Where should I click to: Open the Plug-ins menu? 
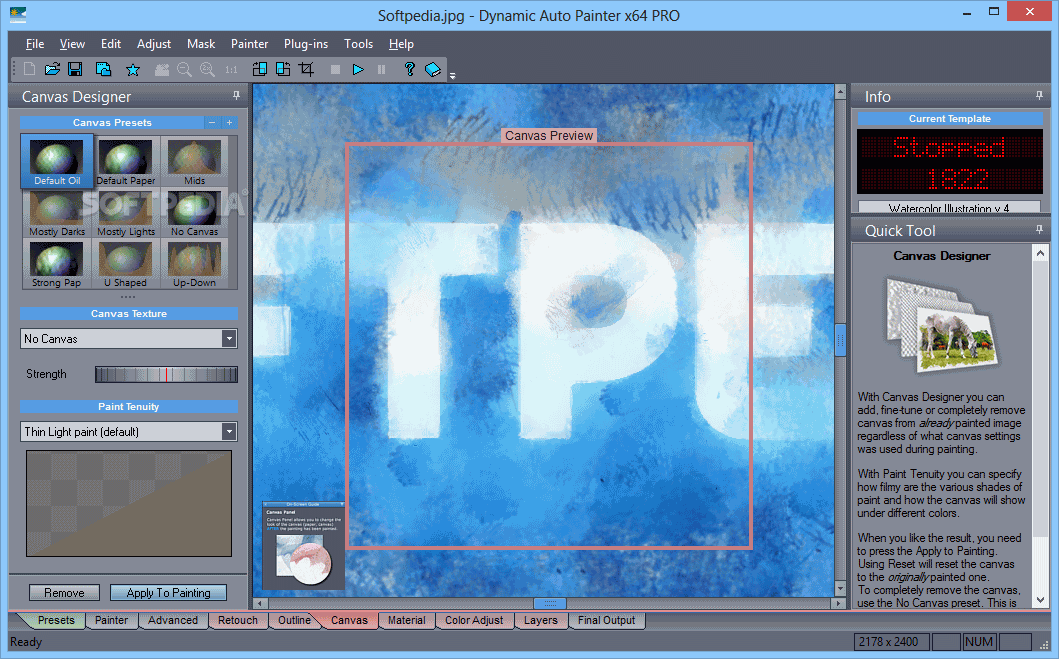tap(306, 44)
